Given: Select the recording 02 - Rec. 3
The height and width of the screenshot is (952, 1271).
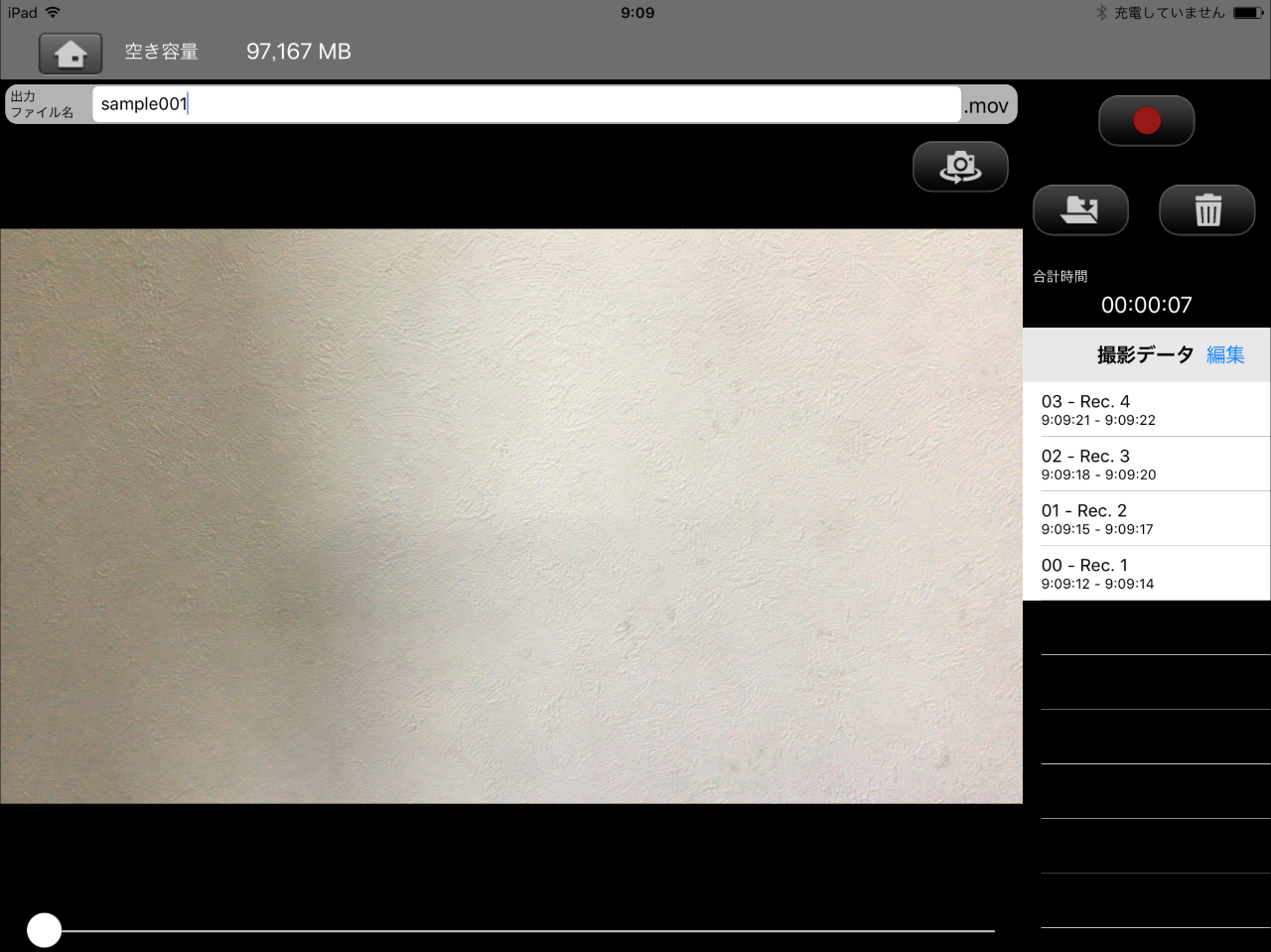Looking at the screenshot, I should (1147, 464).
